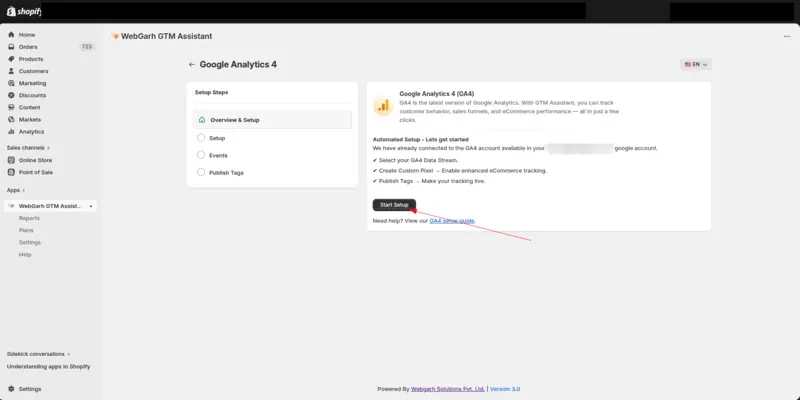Select the Publish Tags step circle
Screen dimensions: 800x400
click(x=201, y=172)
